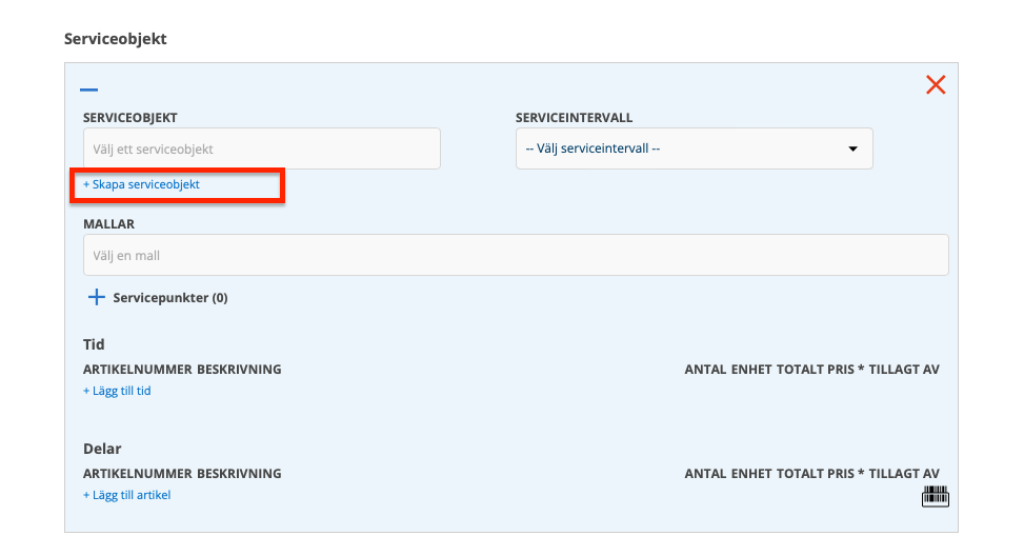Click the 'Servicepunkter (0)' label
The image size is (1024, 536).
point(170,298)
